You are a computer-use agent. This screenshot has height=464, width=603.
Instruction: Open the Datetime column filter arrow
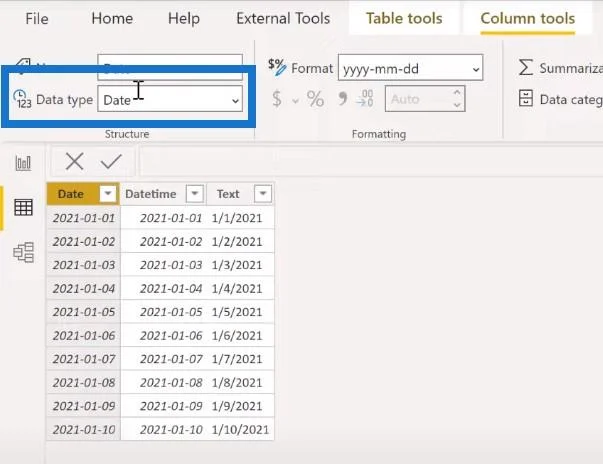[x=195, y=193]
